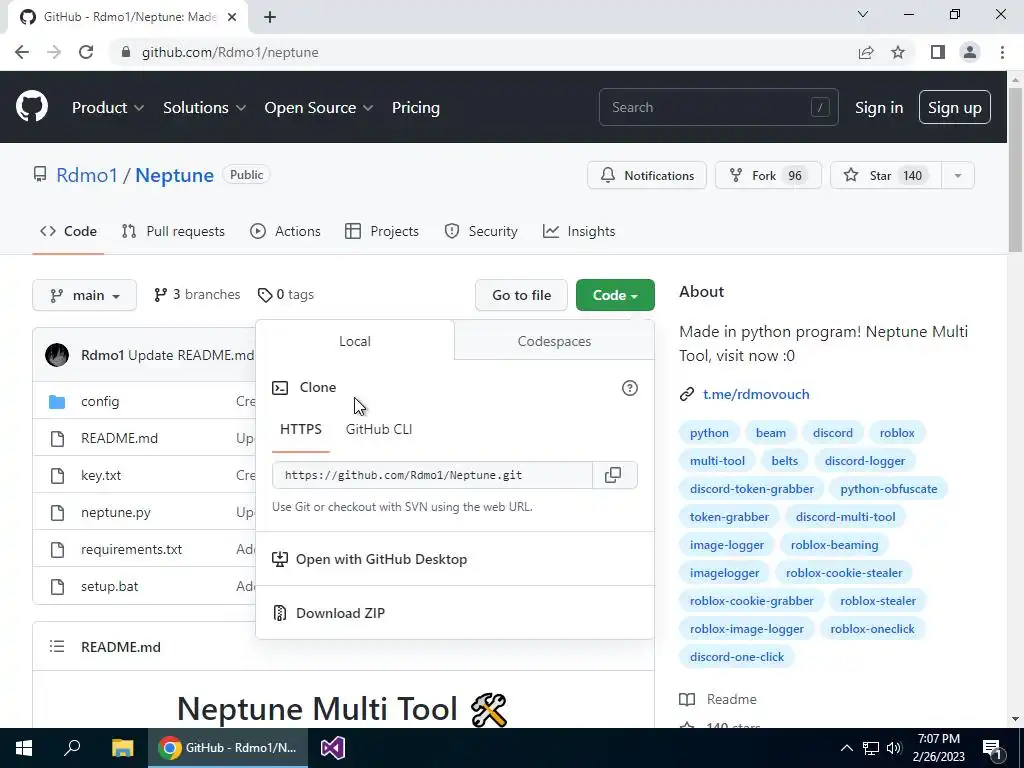1024x768 pixels.
Task: Click the roblox-cookie-stealer topic tag
Action: pyautogui.click(x=844, y=573)
